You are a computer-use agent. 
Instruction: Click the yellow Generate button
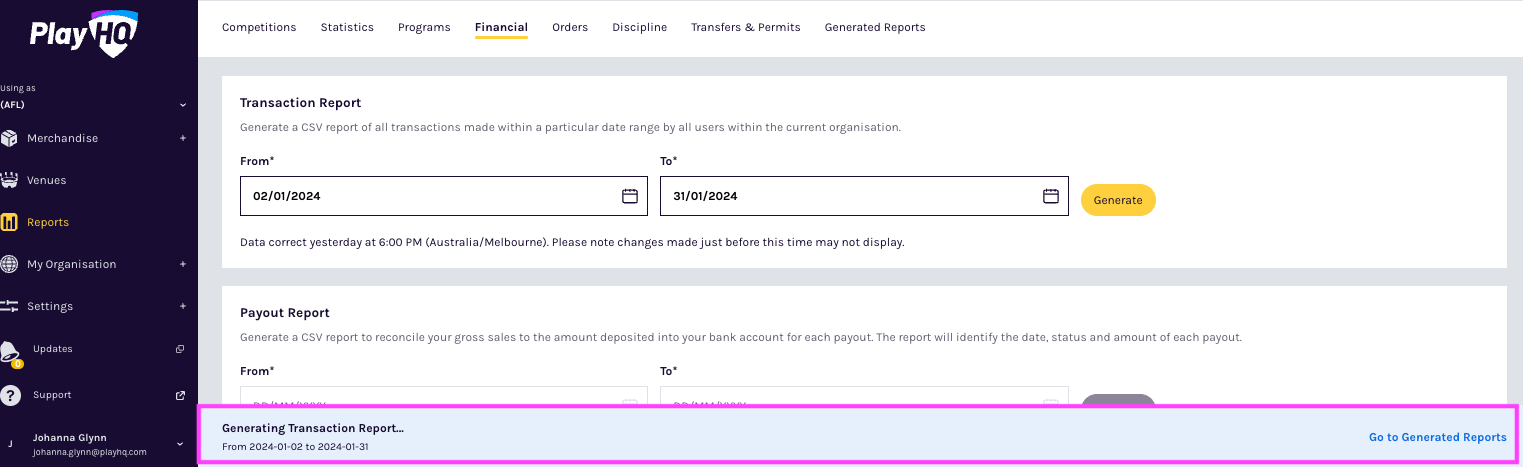[x=1118, y=200]
